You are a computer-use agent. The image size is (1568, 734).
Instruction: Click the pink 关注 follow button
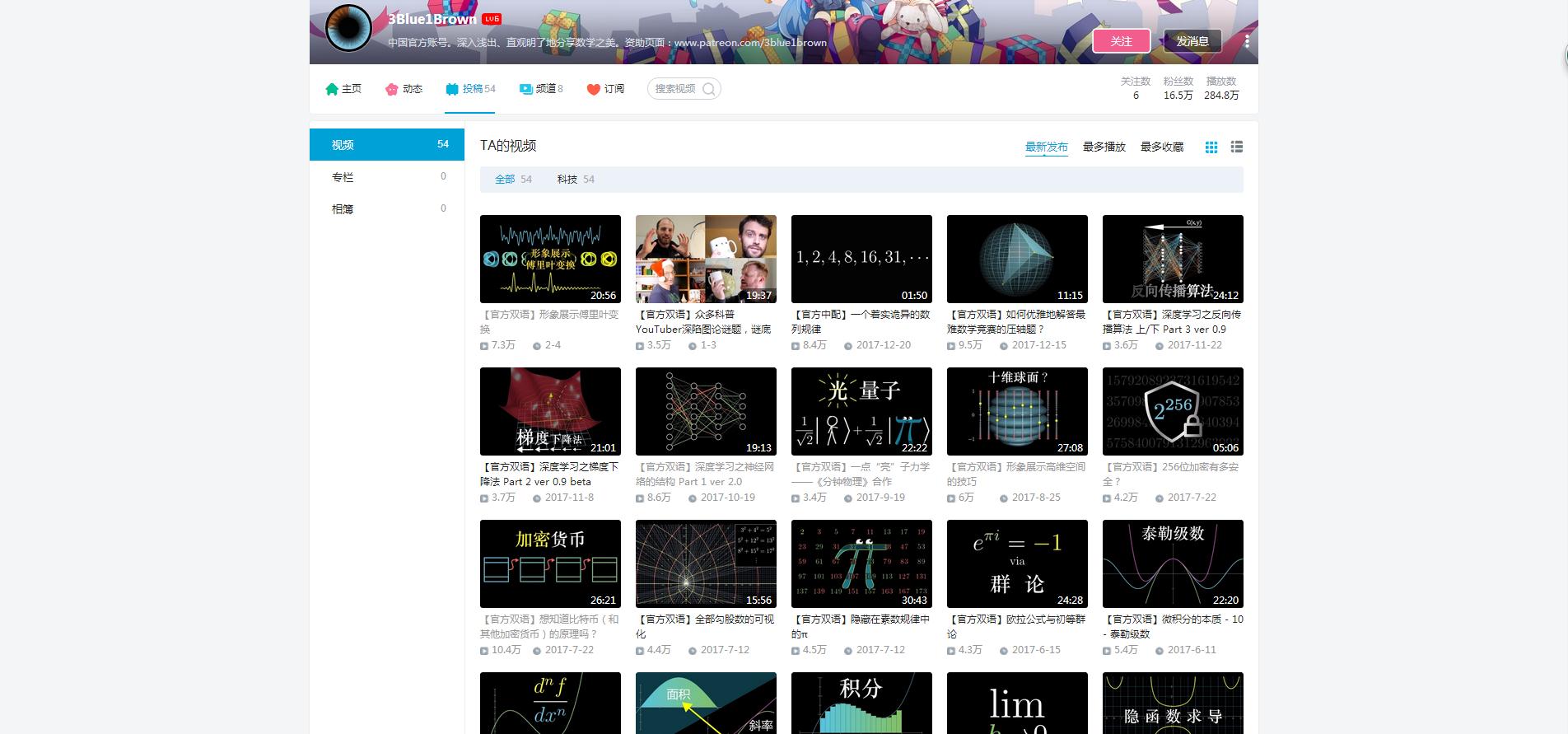click(1122, 41)
